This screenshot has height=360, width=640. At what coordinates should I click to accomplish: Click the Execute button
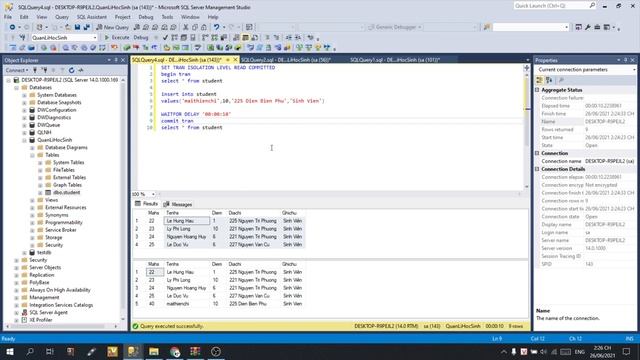117,38
